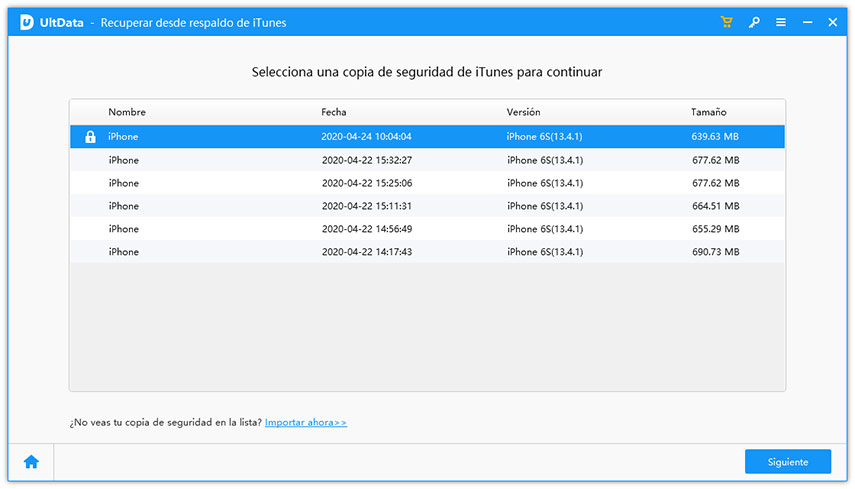Click the Versión column header
The height and width of the screenshot is (489, 855).
pyautogui.click(x=523, y=112)
